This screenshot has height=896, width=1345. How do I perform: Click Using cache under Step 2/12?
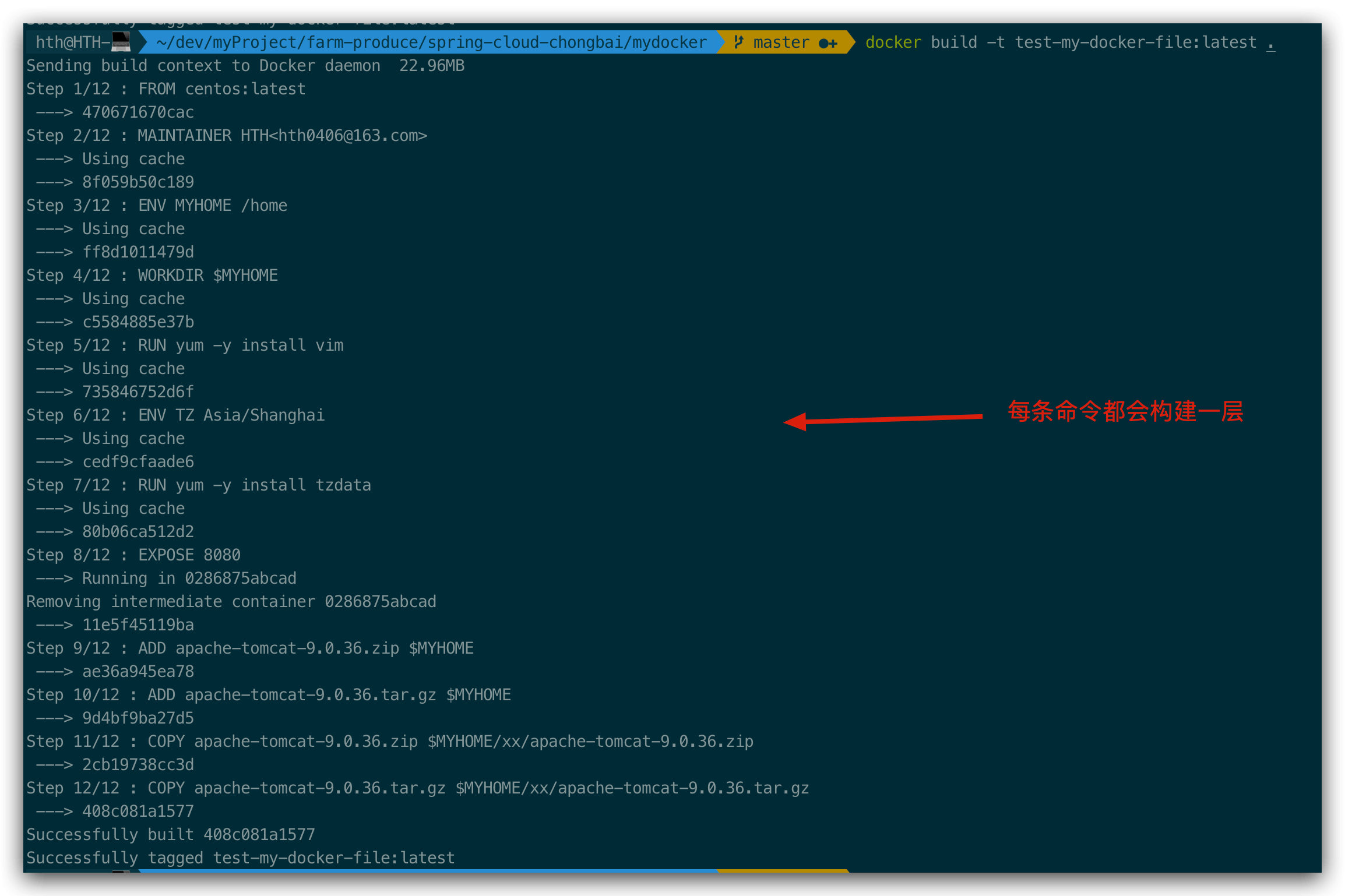tap(133, 159)
